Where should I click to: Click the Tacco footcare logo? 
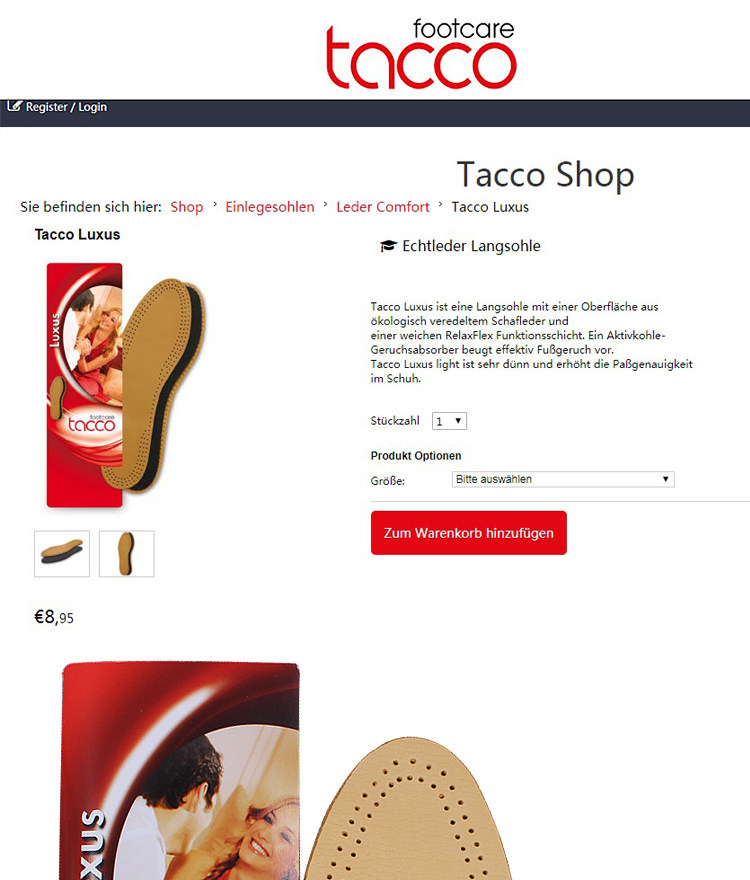coord(421,54)
